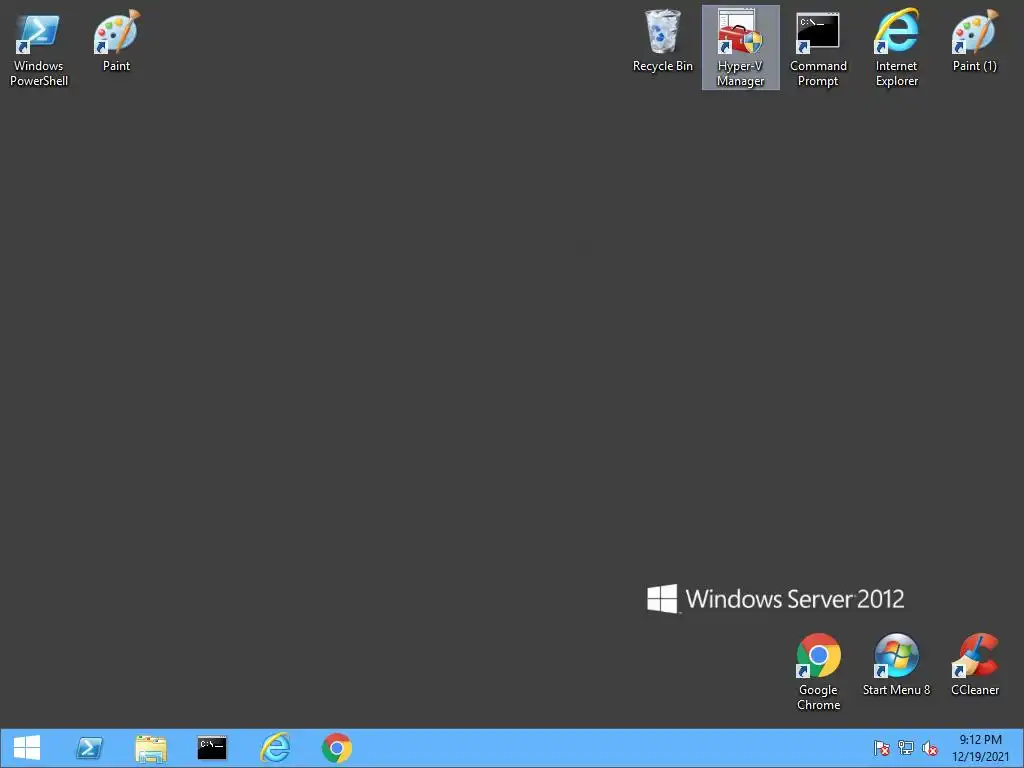The image size is (1024, 768).
Task: Select the Command Prompt desktop shortcut
Action: coord(818,48)
